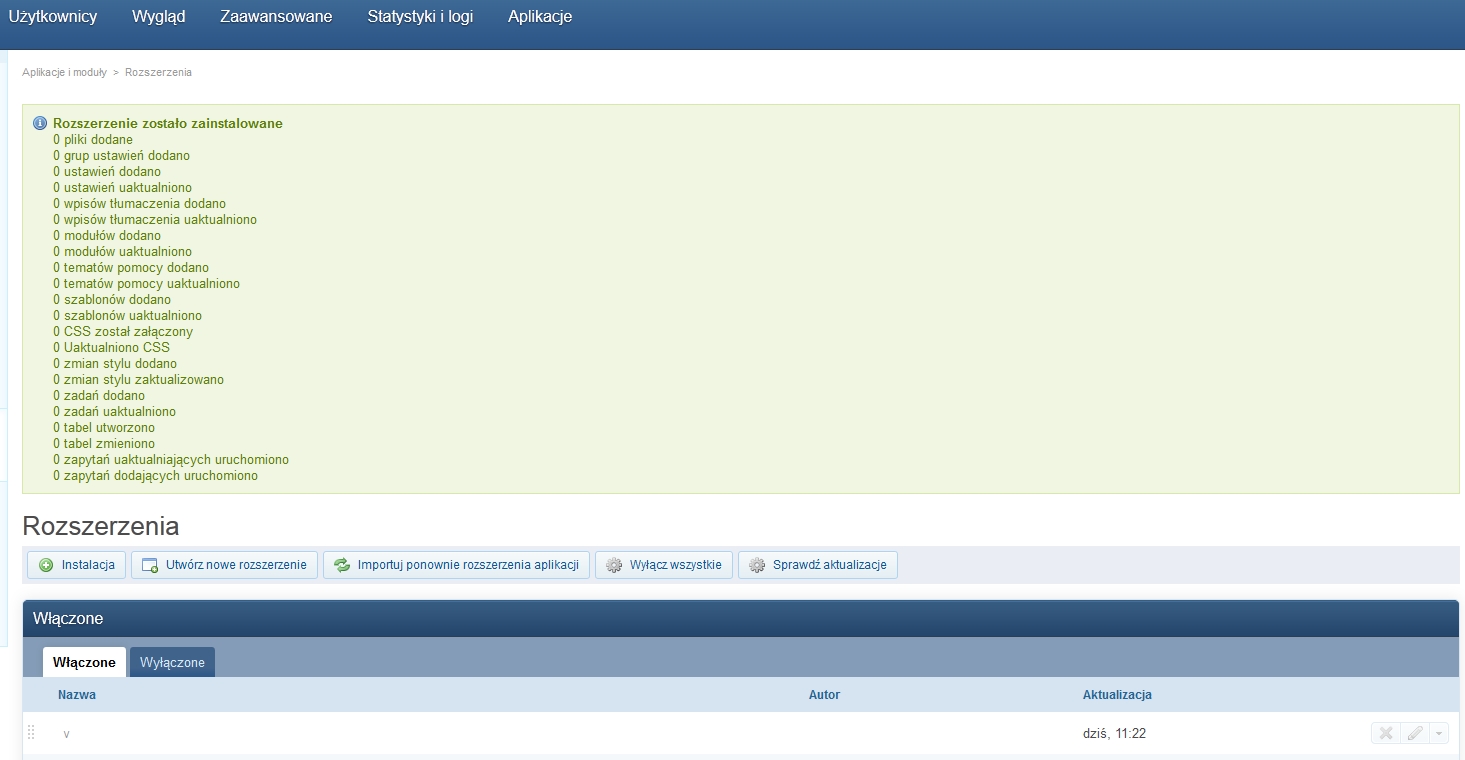Grab the drag handle of the extension row
The height and width of the screenshot is (760, 1465).
(31, 733)
